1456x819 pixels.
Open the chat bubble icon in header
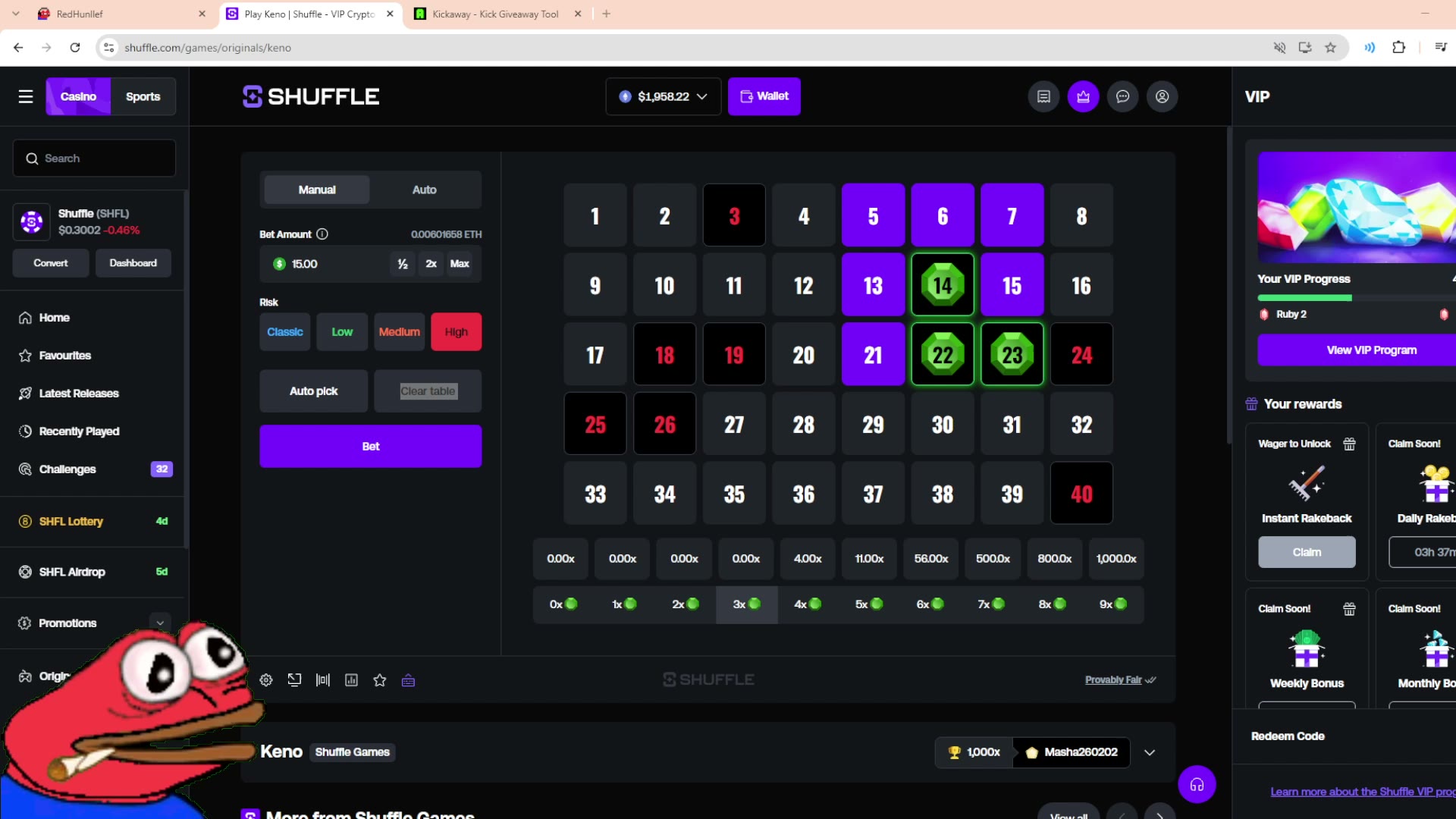click(1122, 96)
